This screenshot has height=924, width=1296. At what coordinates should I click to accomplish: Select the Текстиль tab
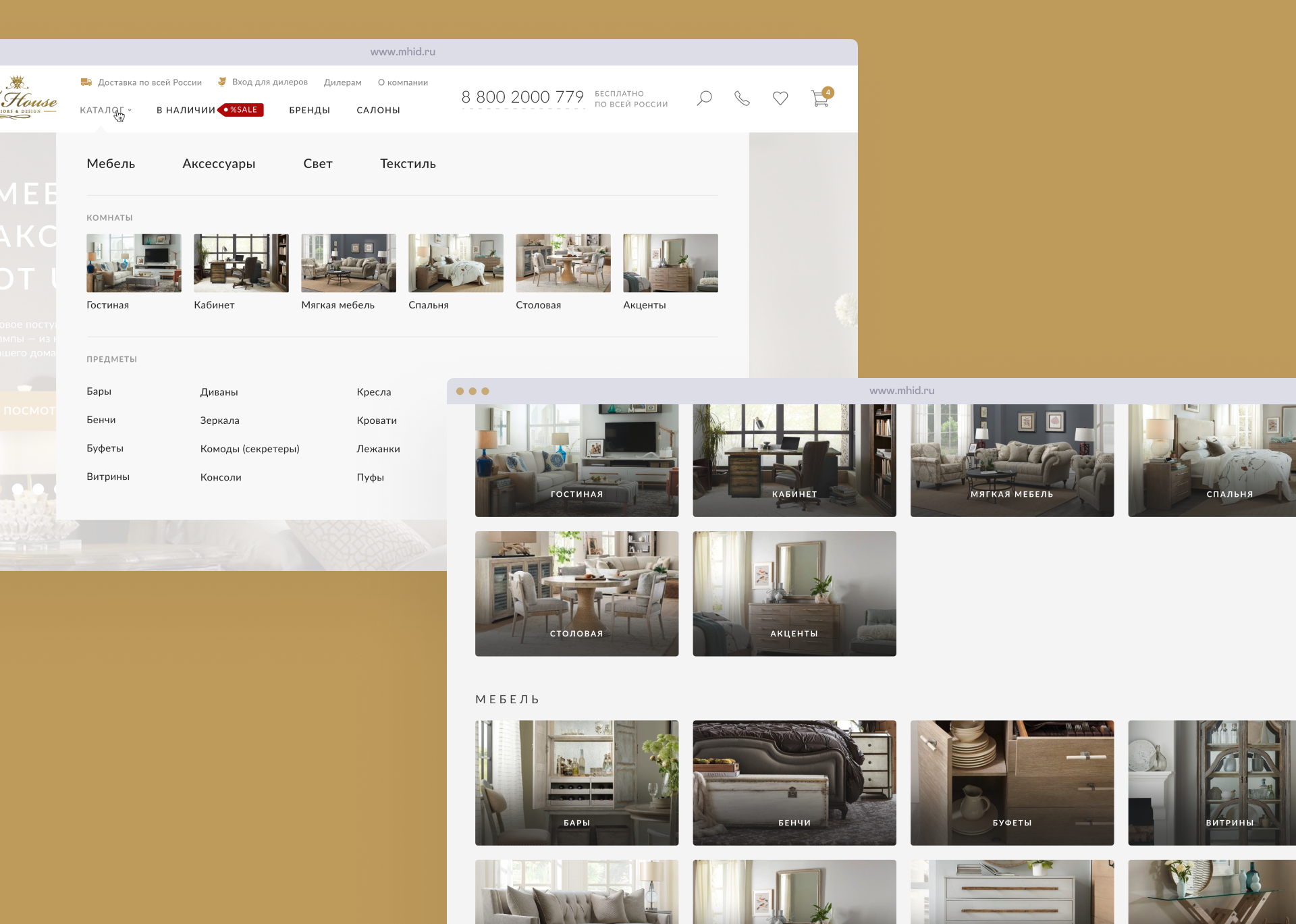(408, 163)
